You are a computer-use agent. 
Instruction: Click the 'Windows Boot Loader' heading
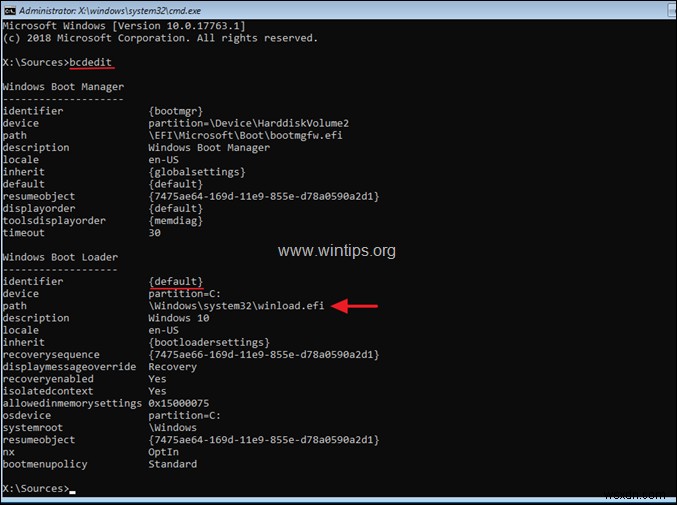point(60,257)
